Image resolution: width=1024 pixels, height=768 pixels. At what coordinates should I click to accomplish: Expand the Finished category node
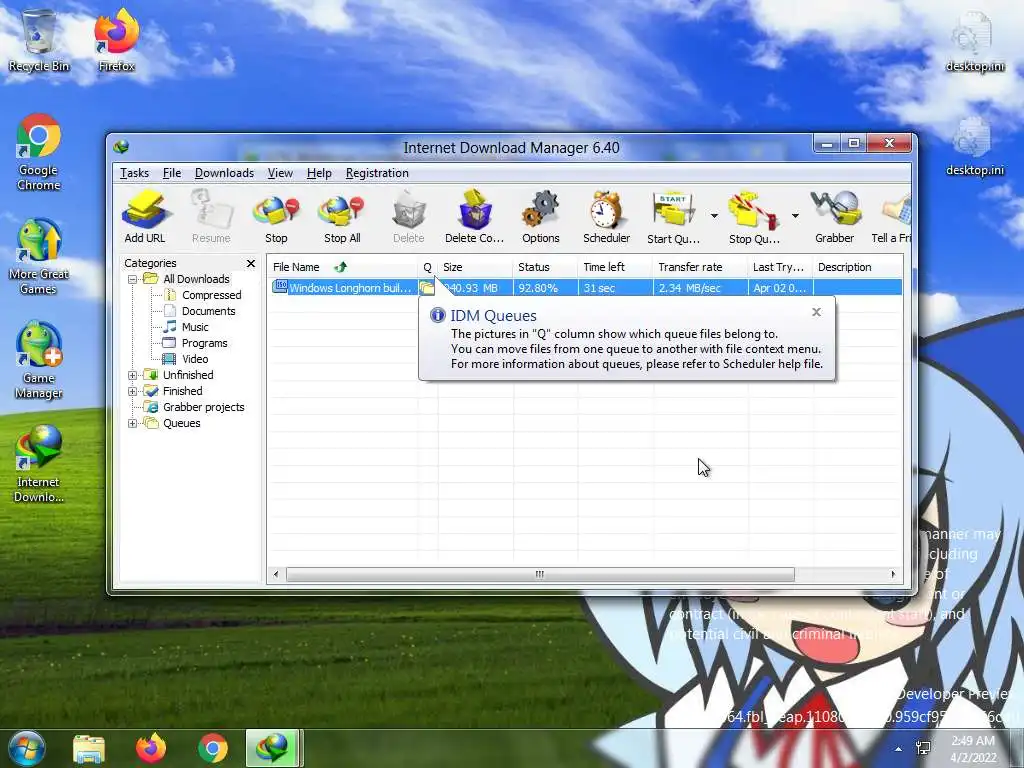(133, 391)
